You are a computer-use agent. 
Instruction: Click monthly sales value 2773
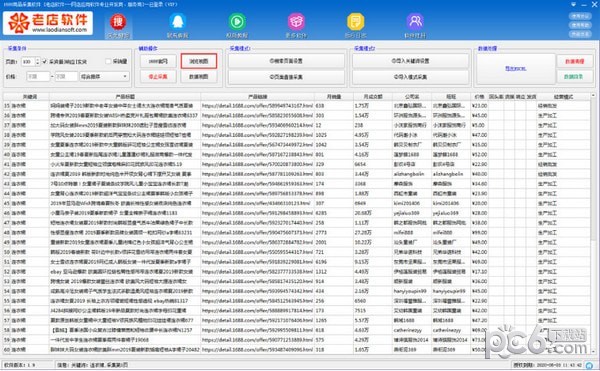point(321,233)
